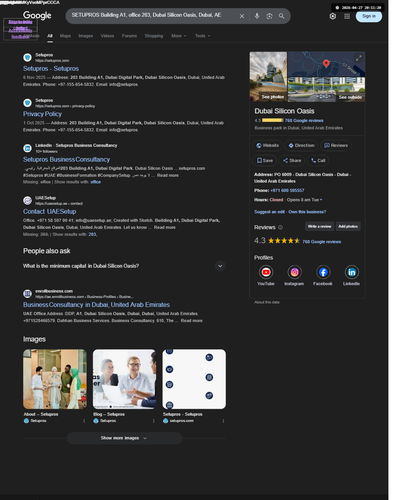Open the Setupros - Setupros result
The height and width of the screenshot is (500, 393).
51,69
